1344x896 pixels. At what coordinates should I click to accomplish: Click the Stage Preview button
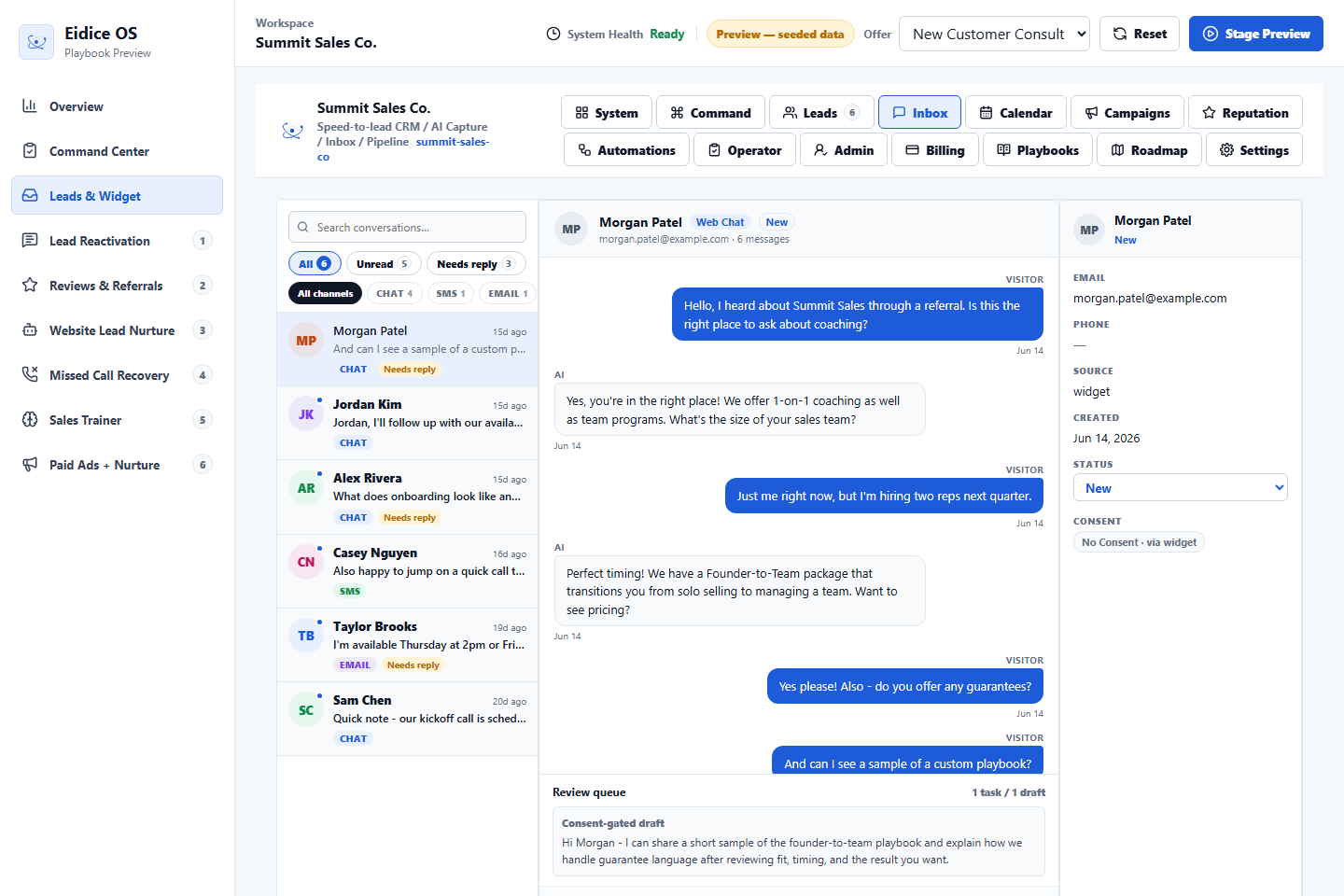[1256, 34]
